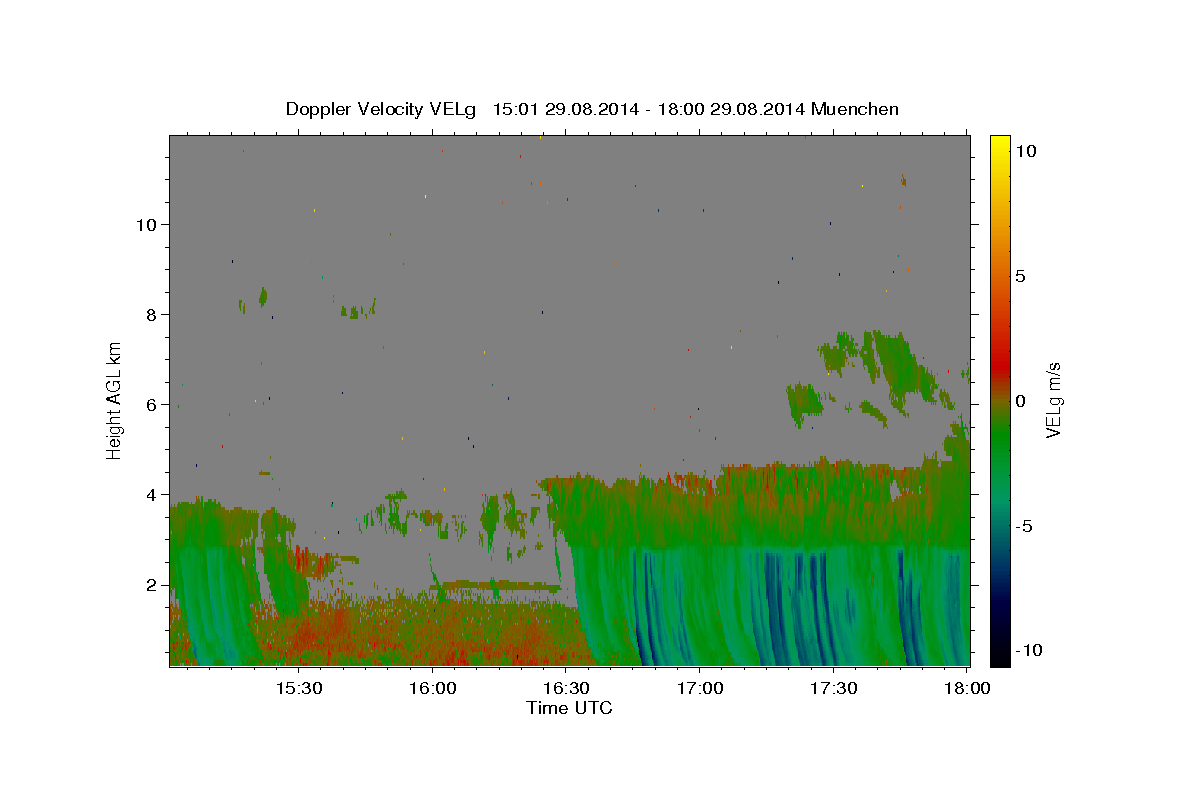Click the 'Height AGL km' y-axis label
This screenshot has height=800, width=1200.
coord(114,400)
